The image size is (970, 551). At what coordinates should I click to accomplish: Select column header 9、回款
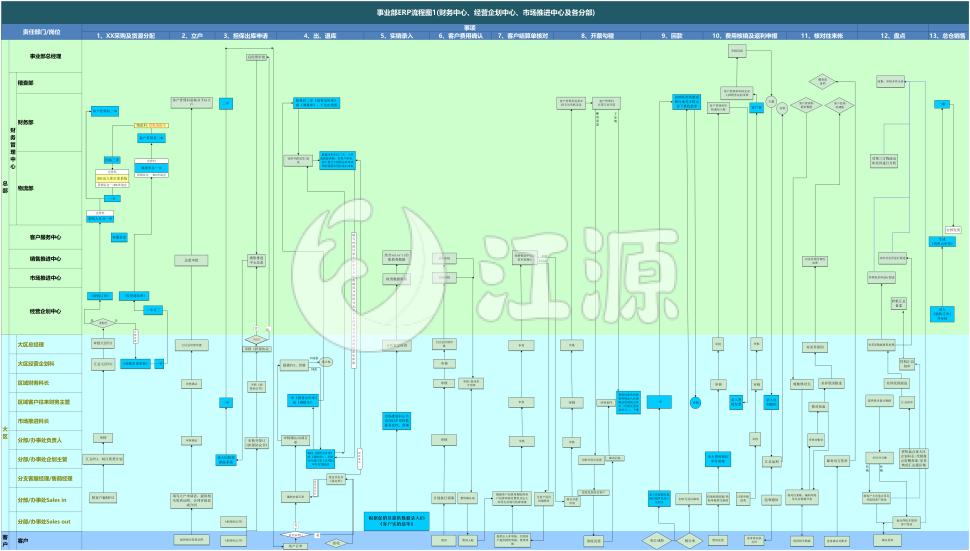(672, 36)
